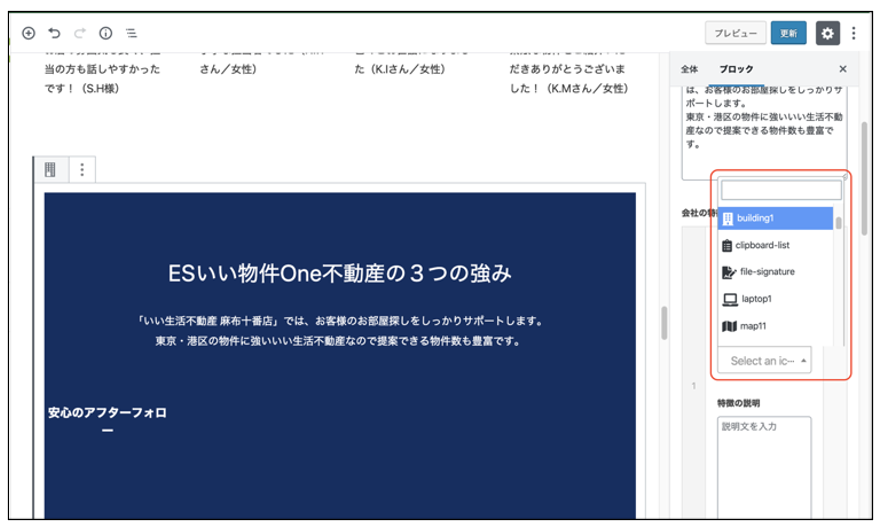Click the icon search input field
Screen dimensions: 882x532
(781, 190)
